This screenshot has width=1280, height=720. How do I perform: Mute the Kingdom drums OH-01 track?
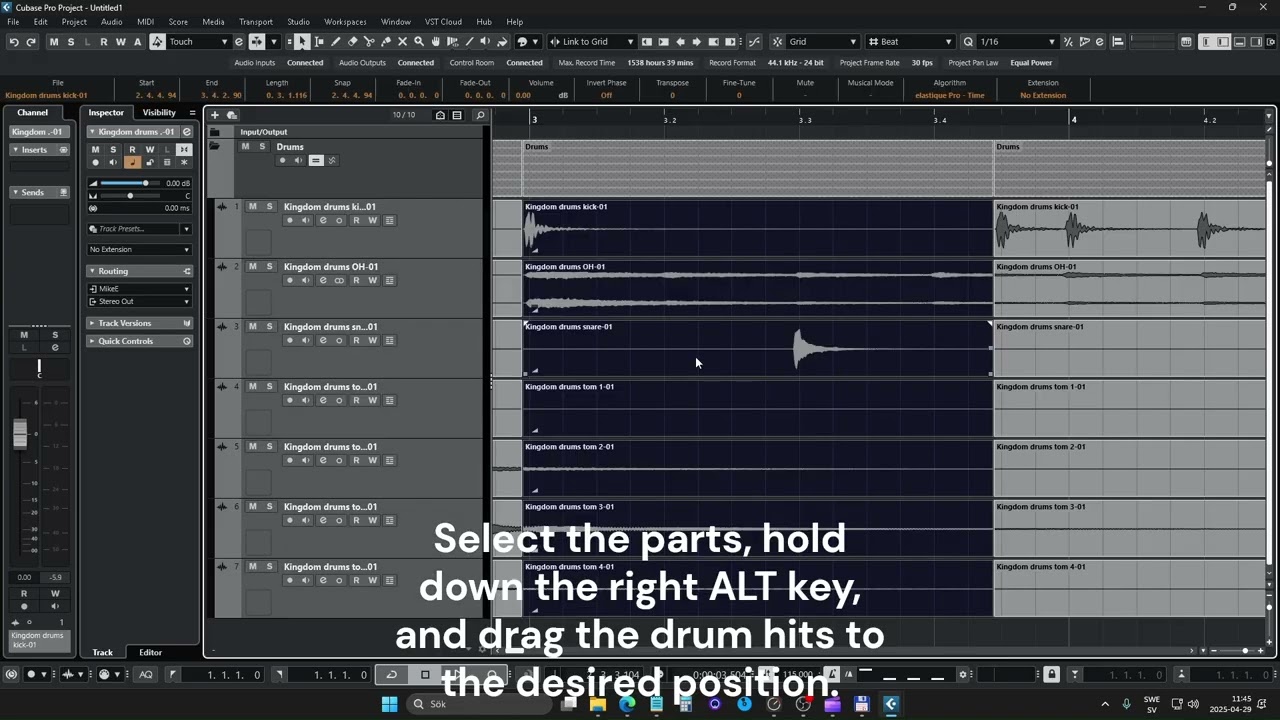252,267
